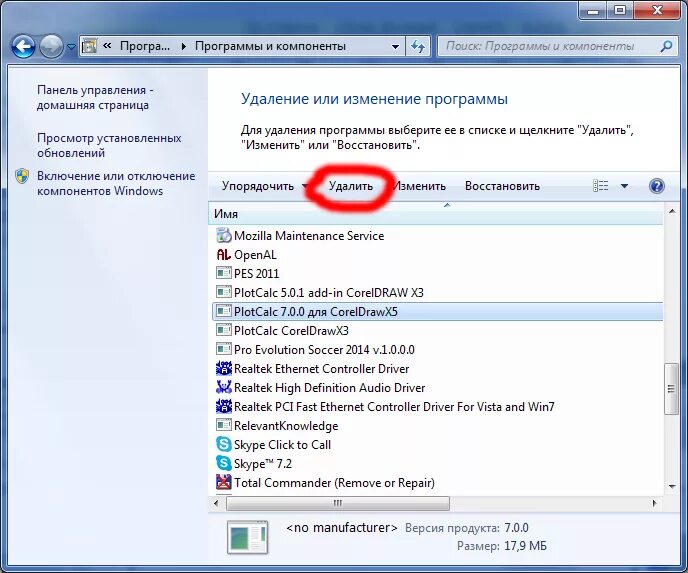
Task: Open recent pages dropdown beside navigation arrows
Action: [71, 47]
